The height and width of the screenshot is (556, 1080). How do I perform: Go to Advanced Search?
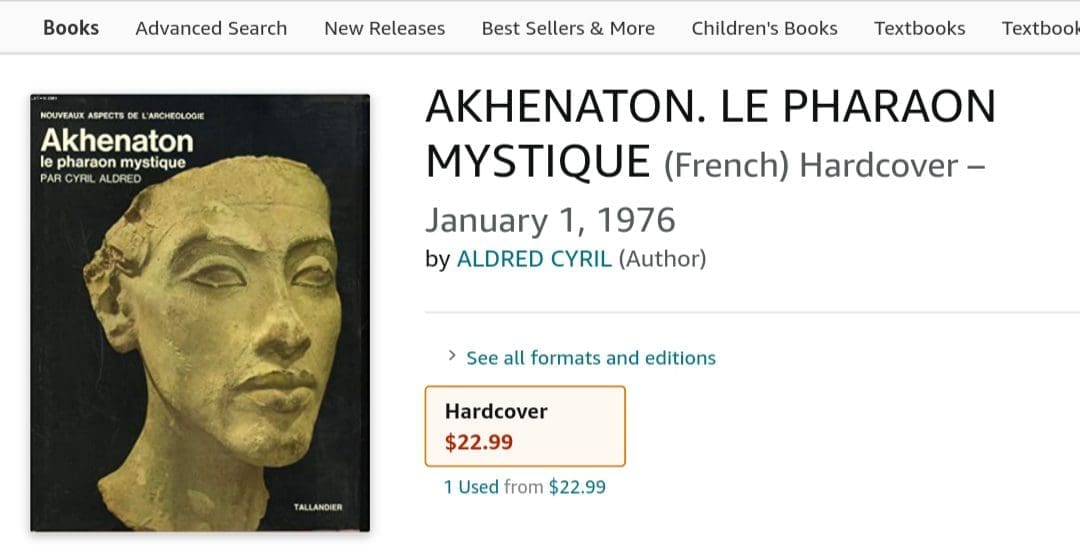tap(211, 28)
